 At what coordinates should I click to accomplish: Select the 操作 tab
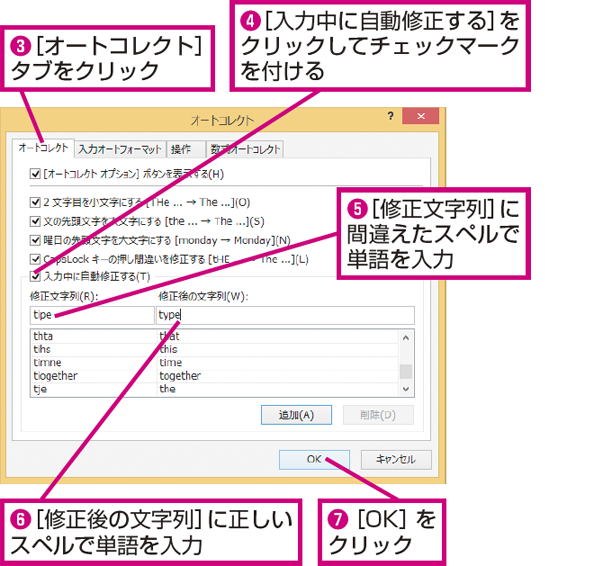[181, 149]
